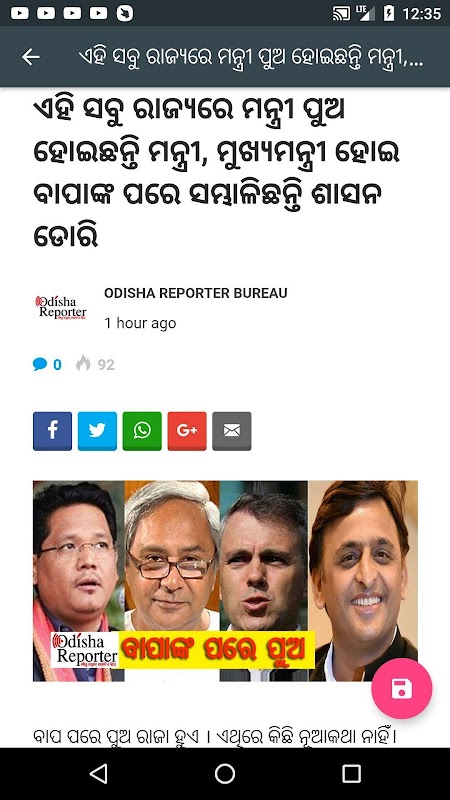
Task: Tap the article politicians collage image
Action: click(226, 581)
